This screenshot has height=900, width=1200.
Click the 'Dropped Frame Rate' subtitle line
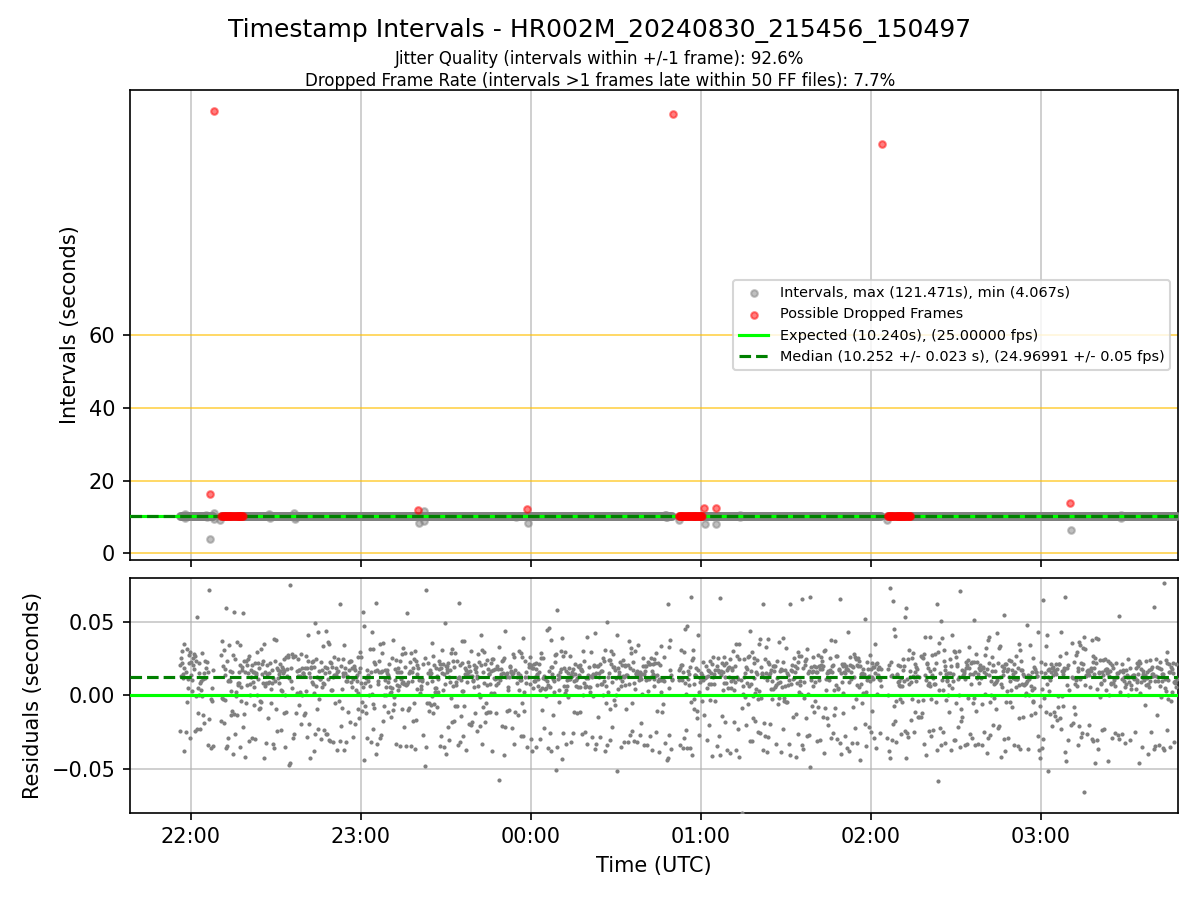click(x=599, y=80)
